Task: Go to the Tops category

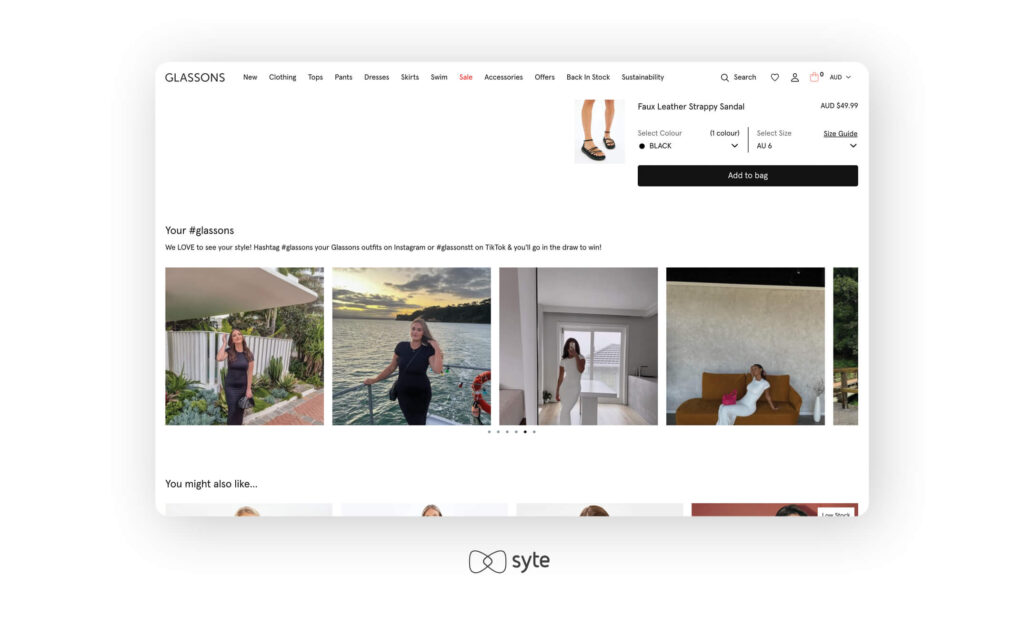Action: (315, 77)
